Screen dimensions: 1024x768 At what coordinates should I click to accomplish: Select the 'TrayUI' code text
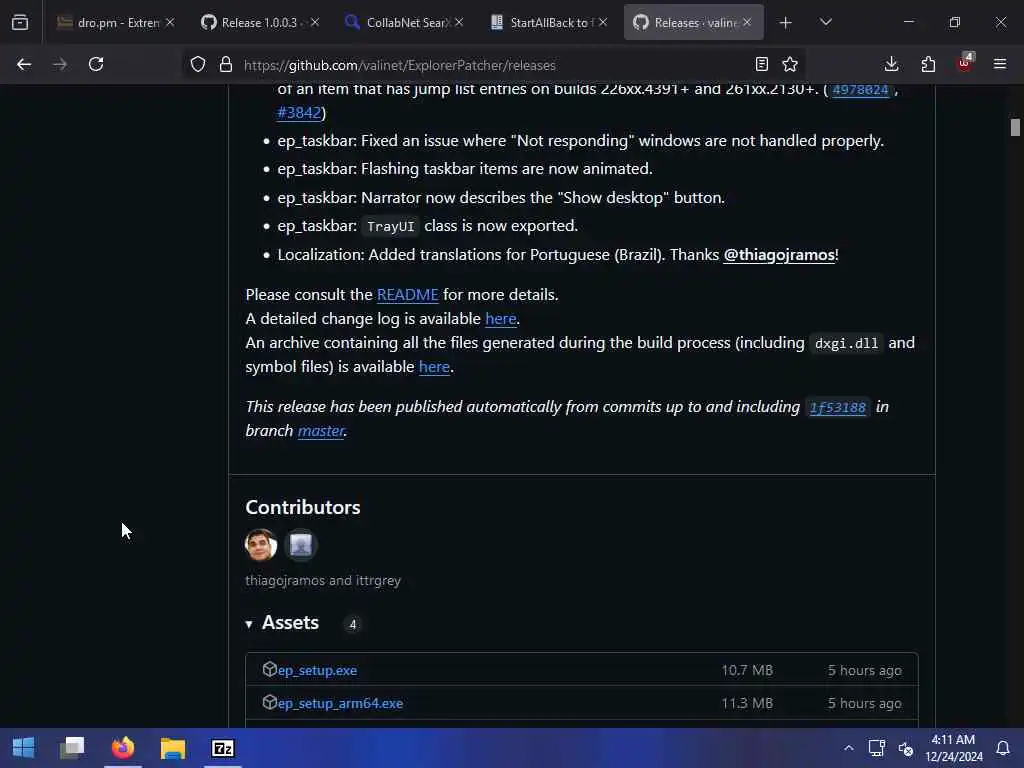coord(391,227)
